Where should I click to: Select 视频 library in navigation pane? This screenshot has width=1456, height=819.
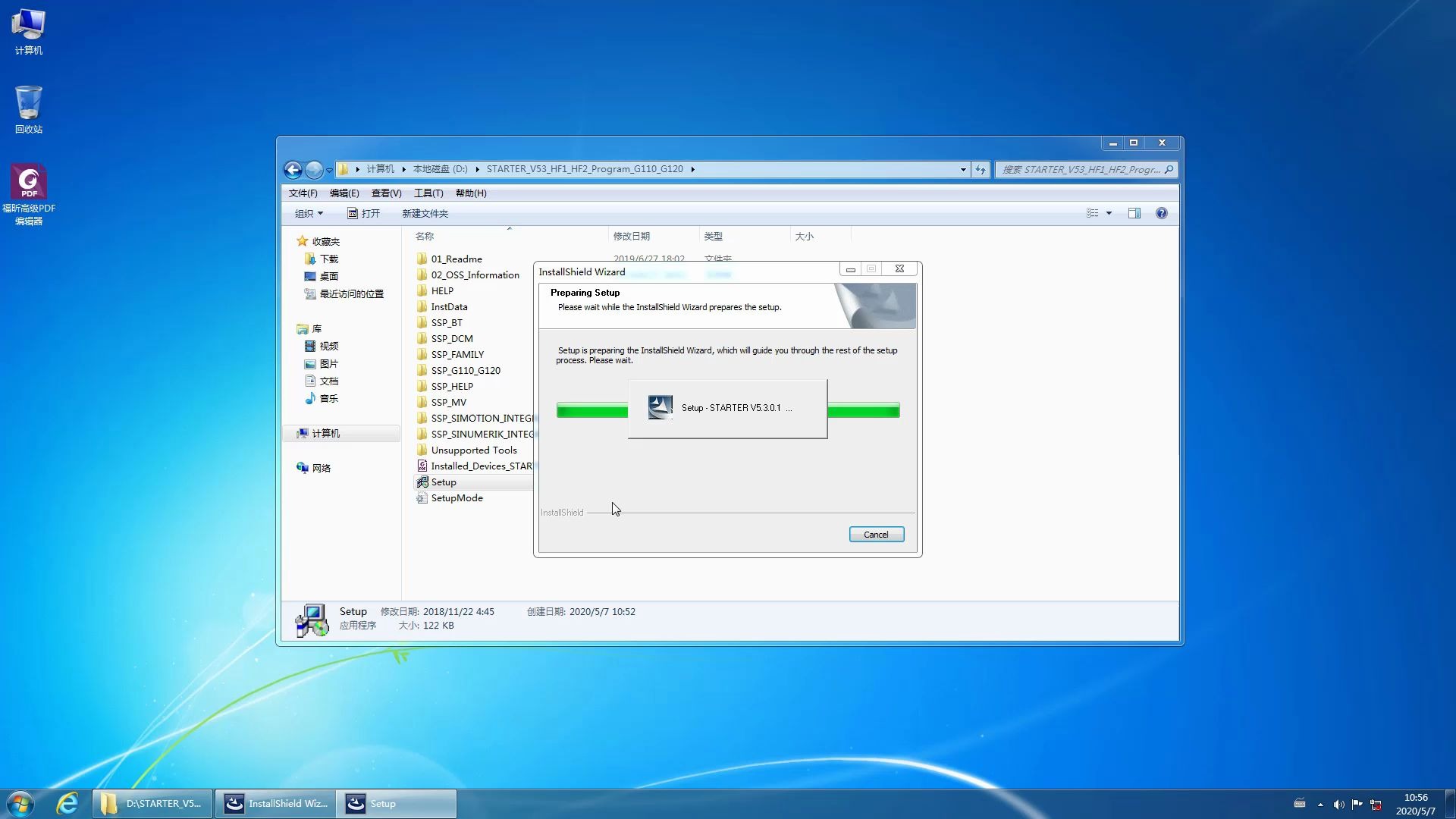coord(322,346)
